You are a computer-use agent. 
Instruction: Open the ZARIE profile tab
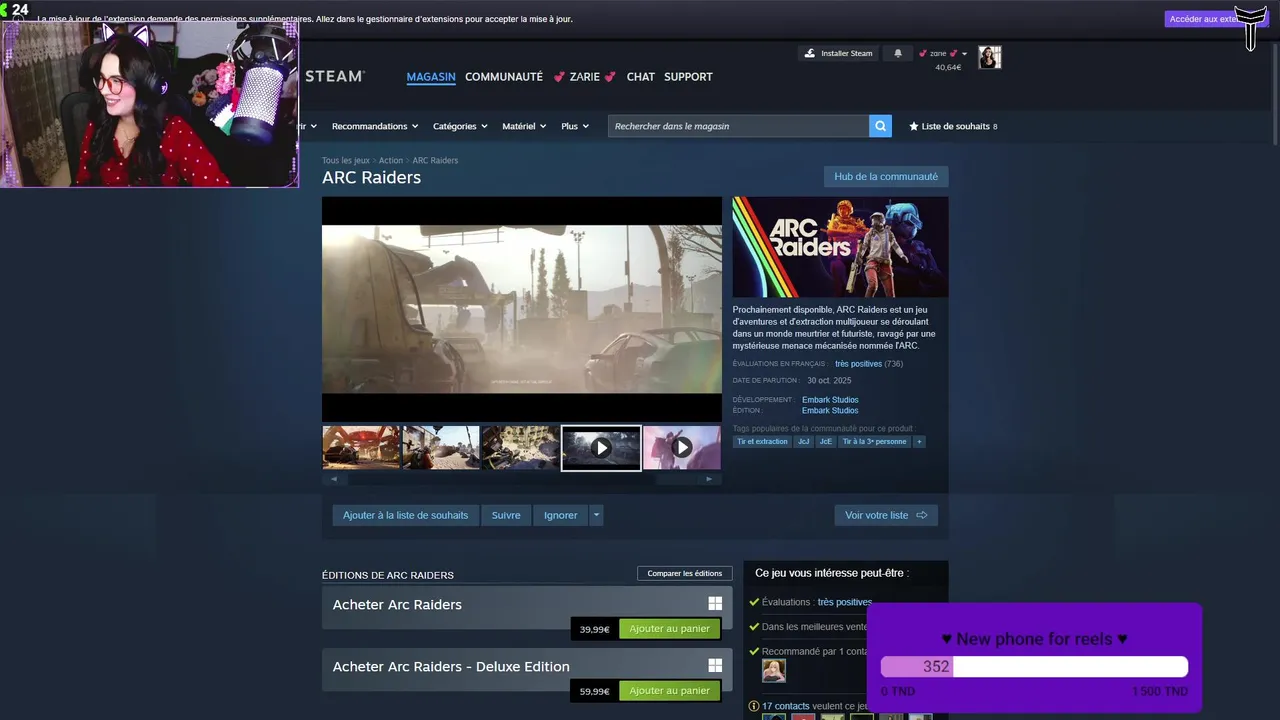(585, 77)
